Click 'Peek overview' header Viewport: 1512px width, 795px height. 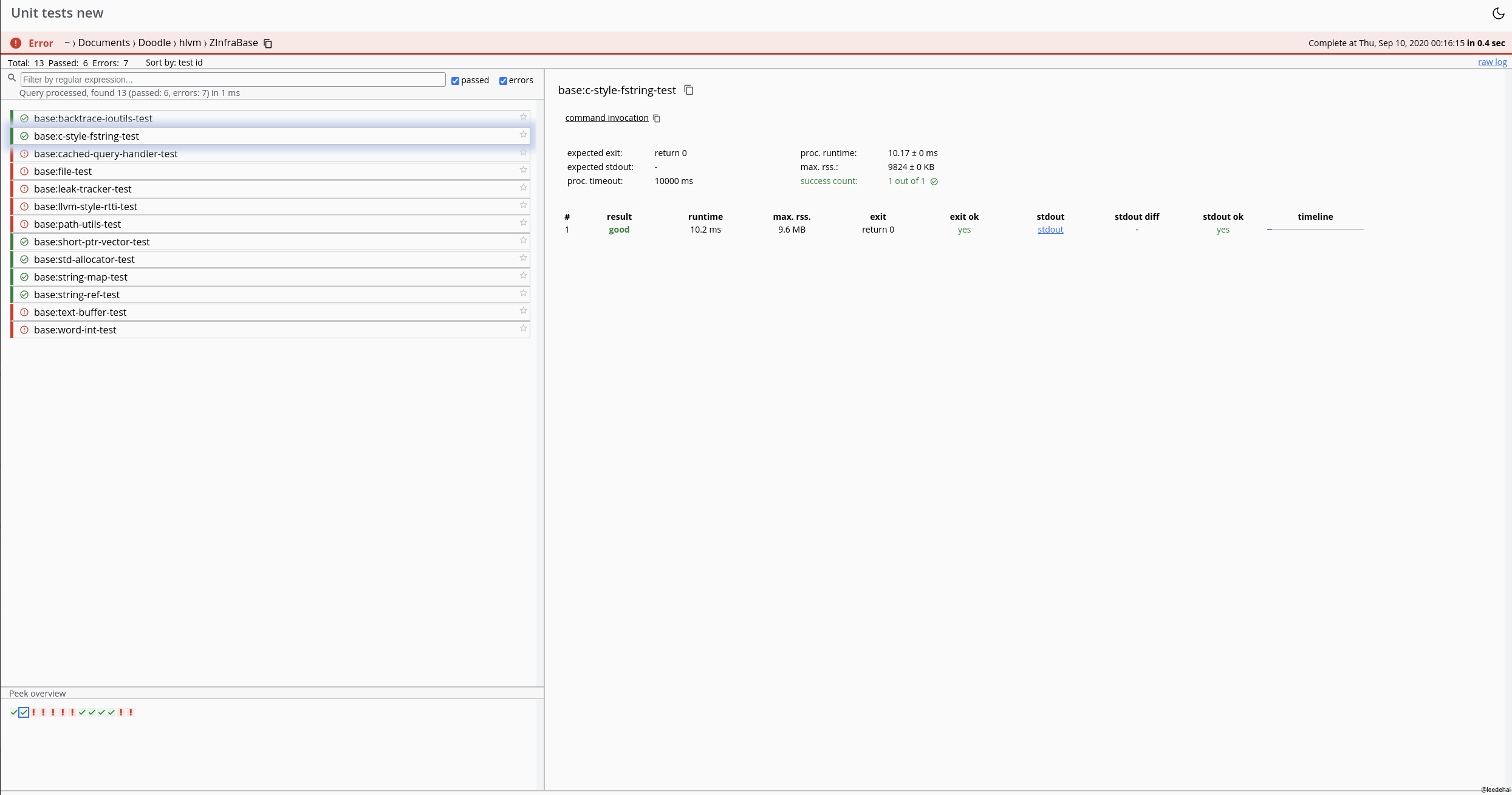[x=37, y=694]
